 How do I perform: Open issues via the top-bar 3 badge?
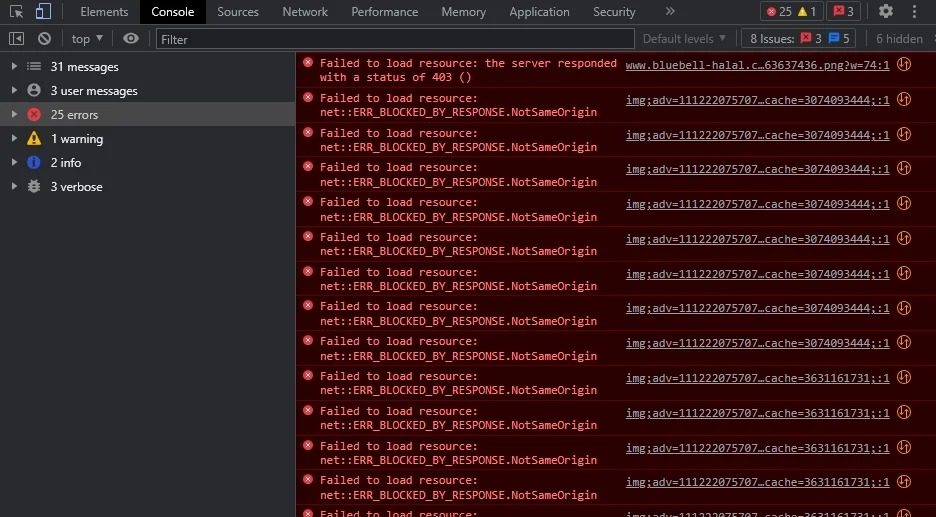pyautogui.click(x=843, y=11)
